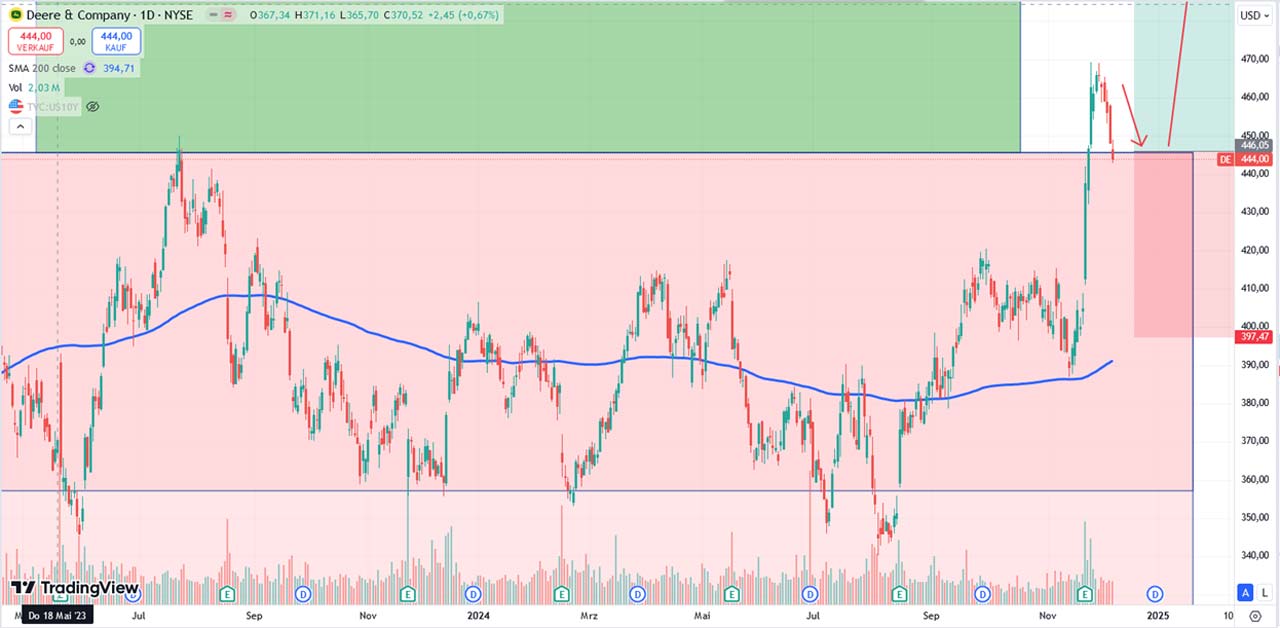
Task: Click the 340,00 price axis label
Action: [1256, 555]
